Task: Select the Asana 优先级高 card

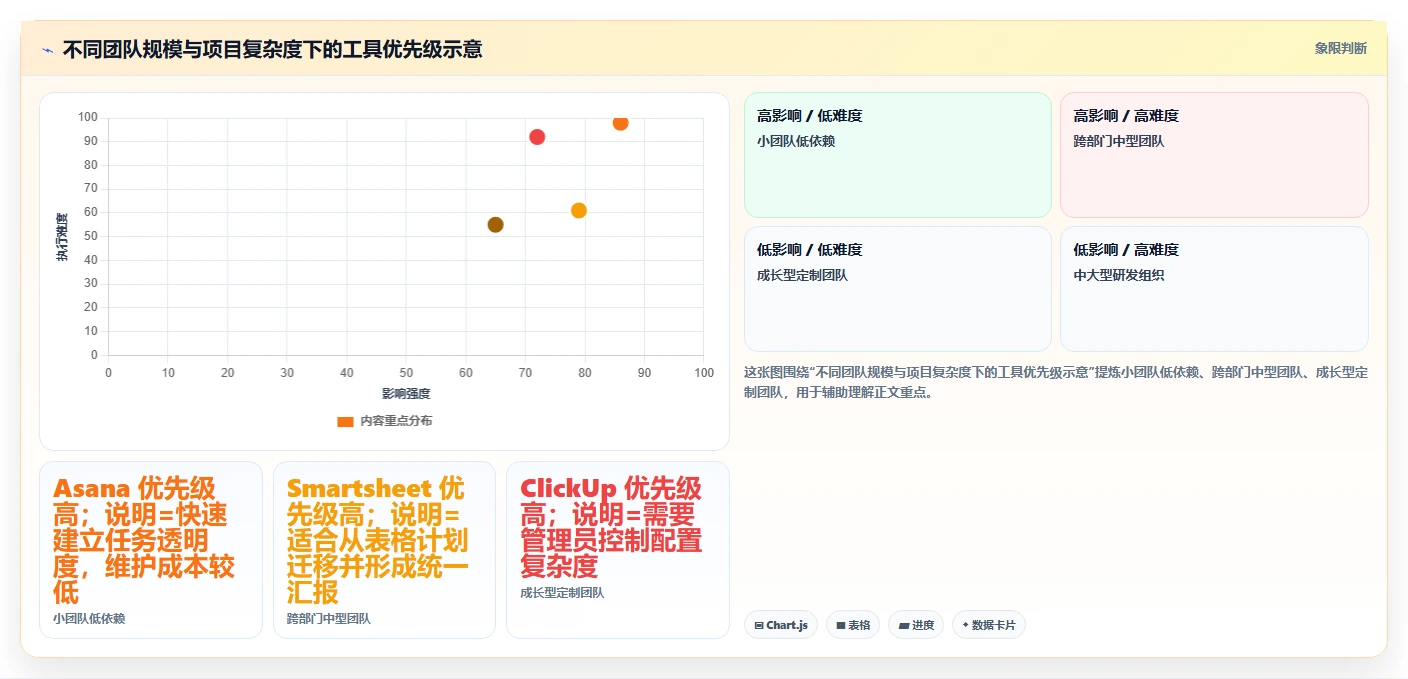Action: 151,550
